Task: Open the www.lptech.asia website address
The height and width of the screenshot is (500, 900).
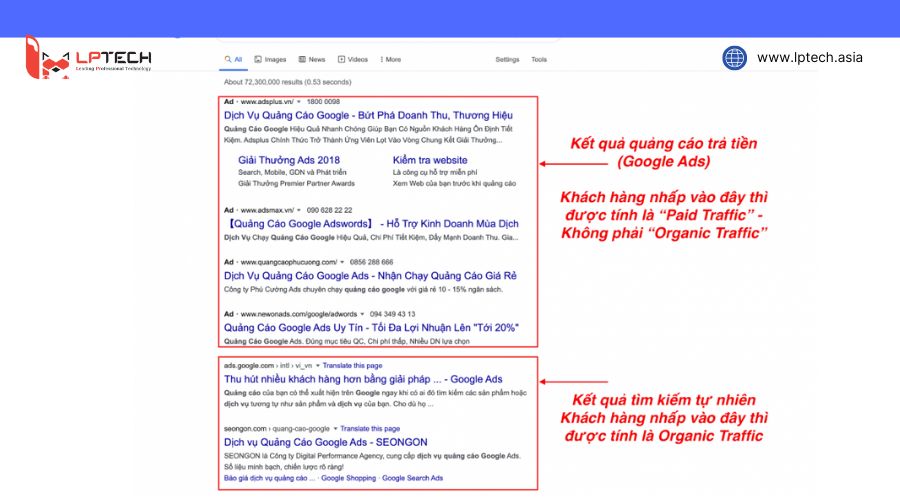Action: 810,57
